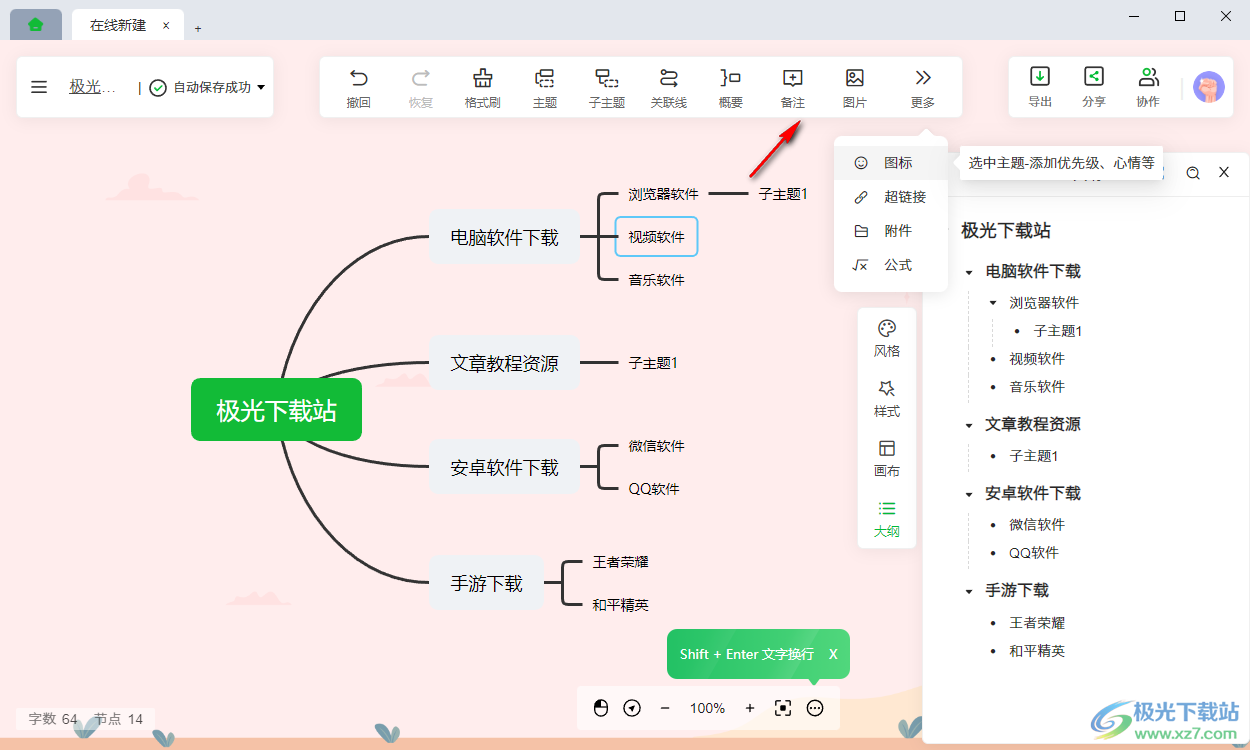Select the 安卓软件下载 node on canvas

pos(504,467)
